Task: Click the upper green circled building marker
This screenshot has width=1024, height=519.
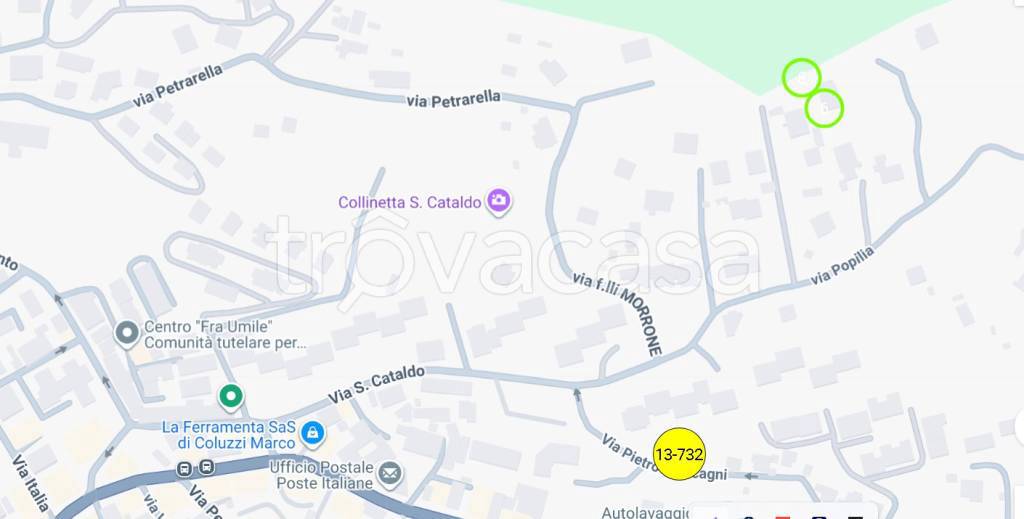Action: (x=801, y=78)
